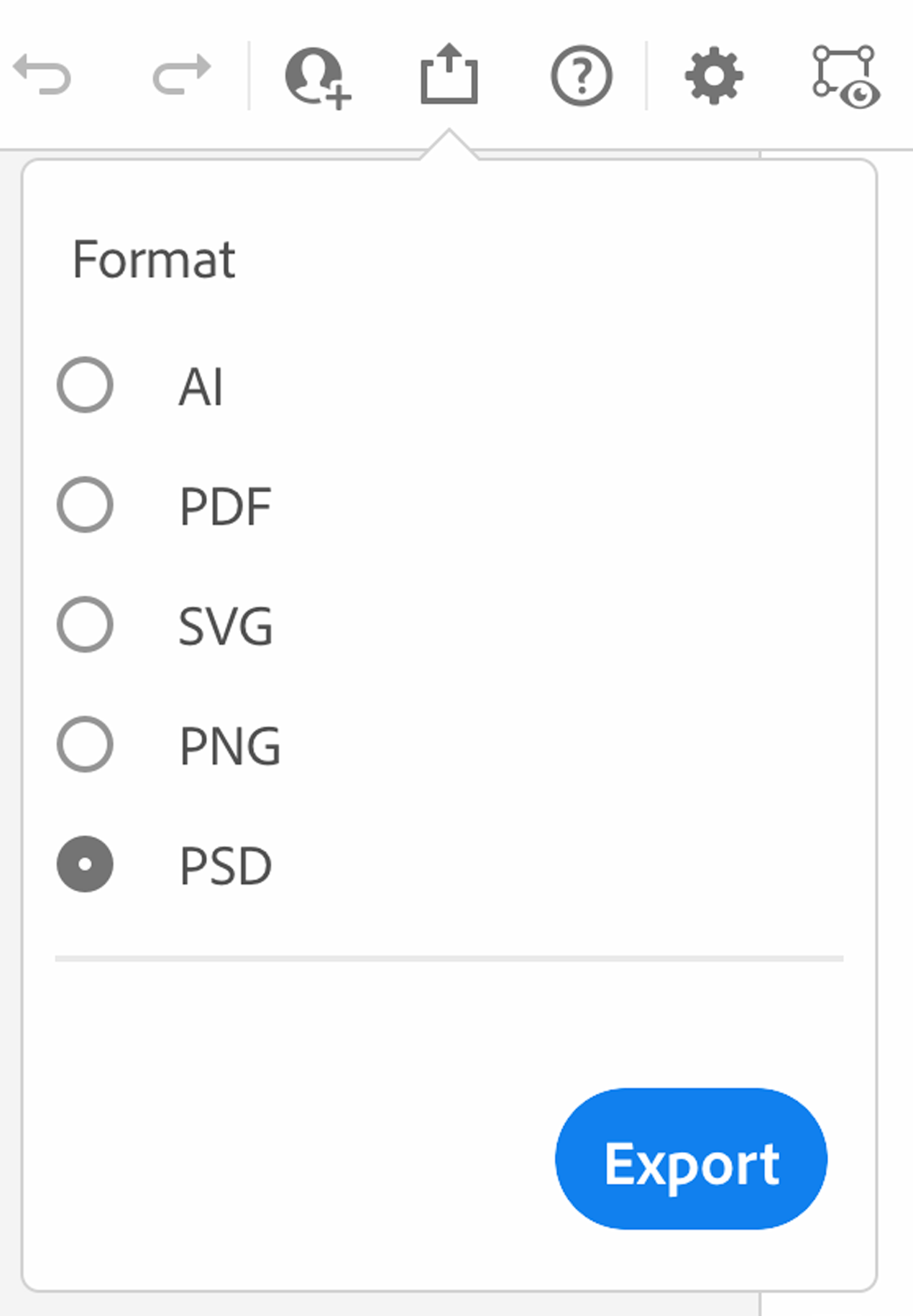Click the PNG label text
Screen dimensions: 913x1316
click(230, 745)
